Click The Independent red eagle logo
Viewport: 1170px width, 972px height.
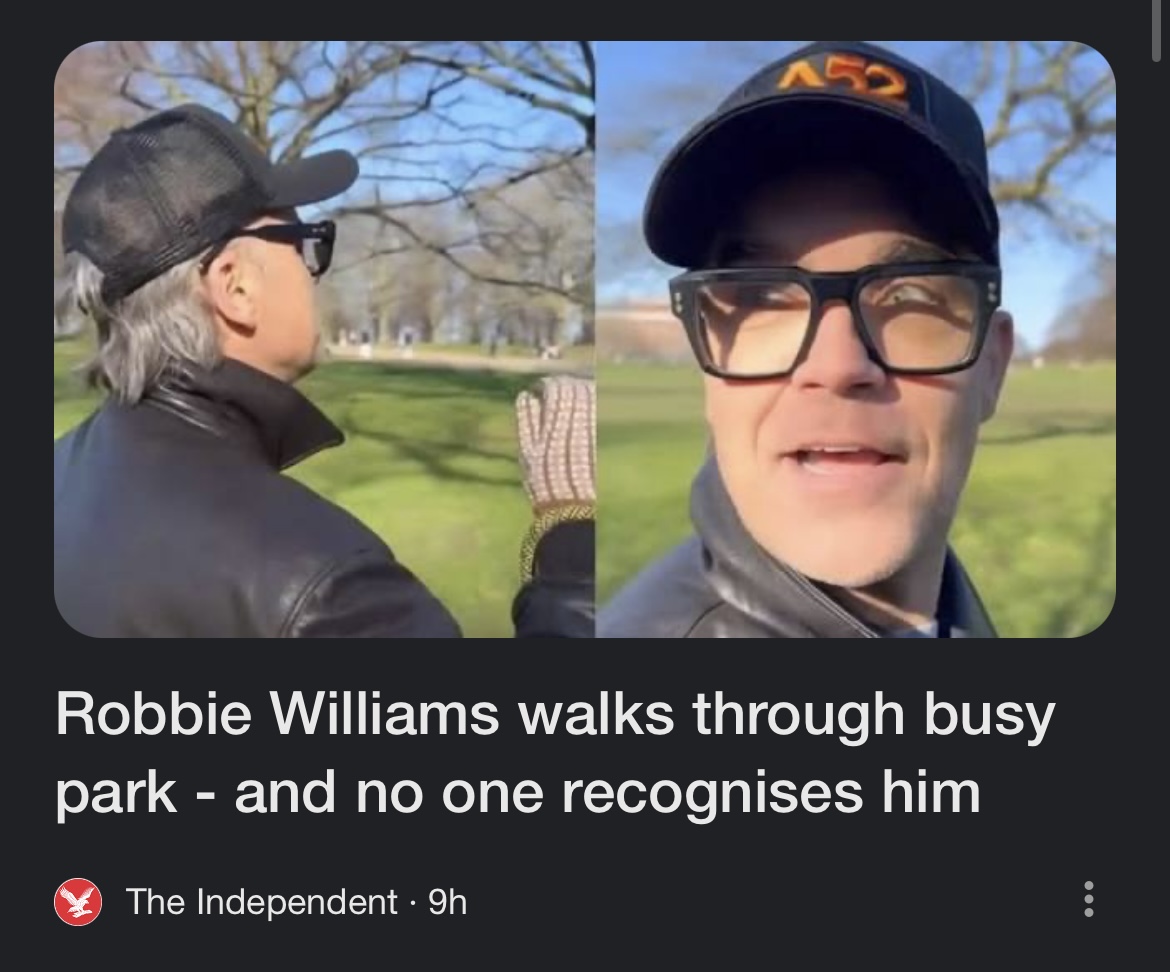[78, 902]
